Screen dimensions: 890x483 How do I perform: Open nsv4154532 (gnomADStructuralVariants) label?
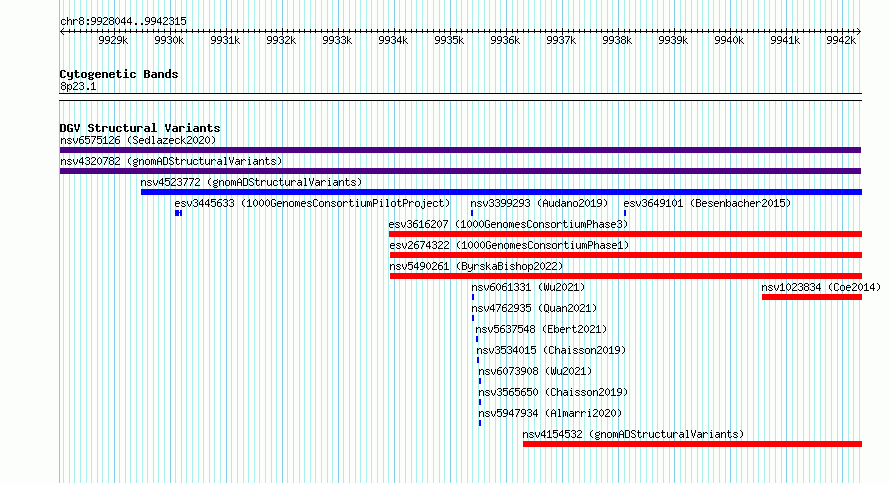coord(633,434)
